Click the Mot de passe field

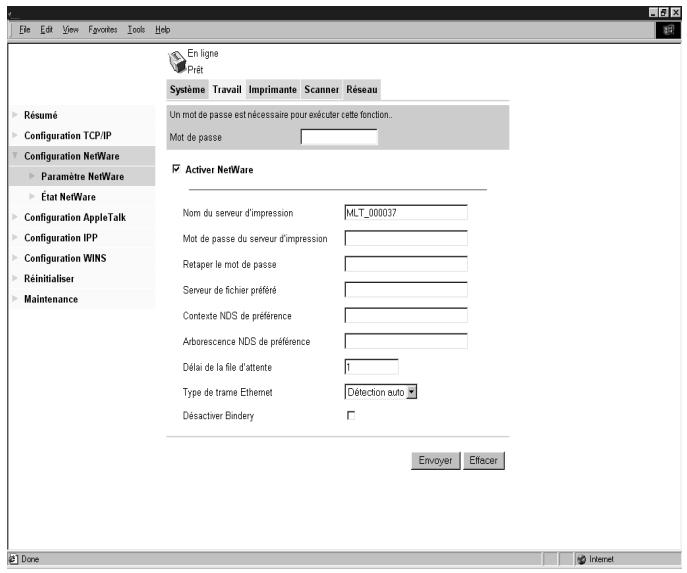tap(339, 137)
